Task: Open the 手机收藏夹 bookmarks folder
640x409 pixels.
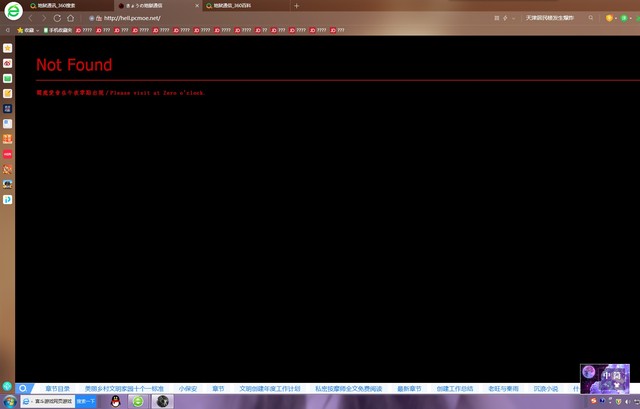Action: tap(59, 30)
